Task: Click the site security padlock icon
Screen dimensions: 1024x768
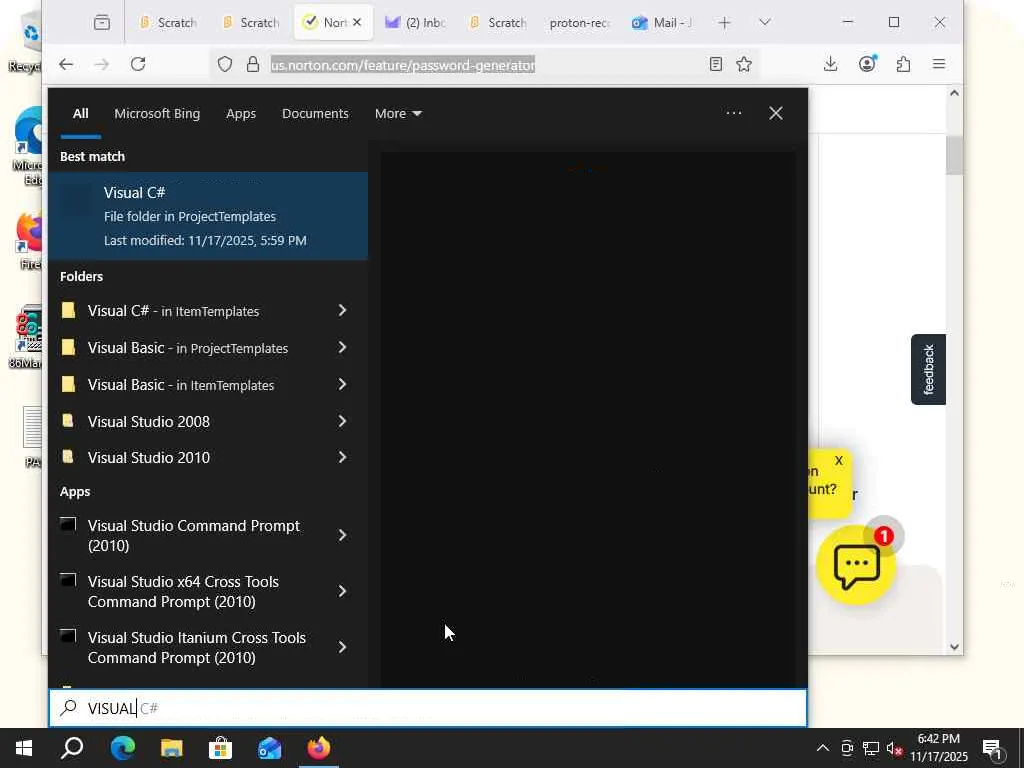Action: 253,64
